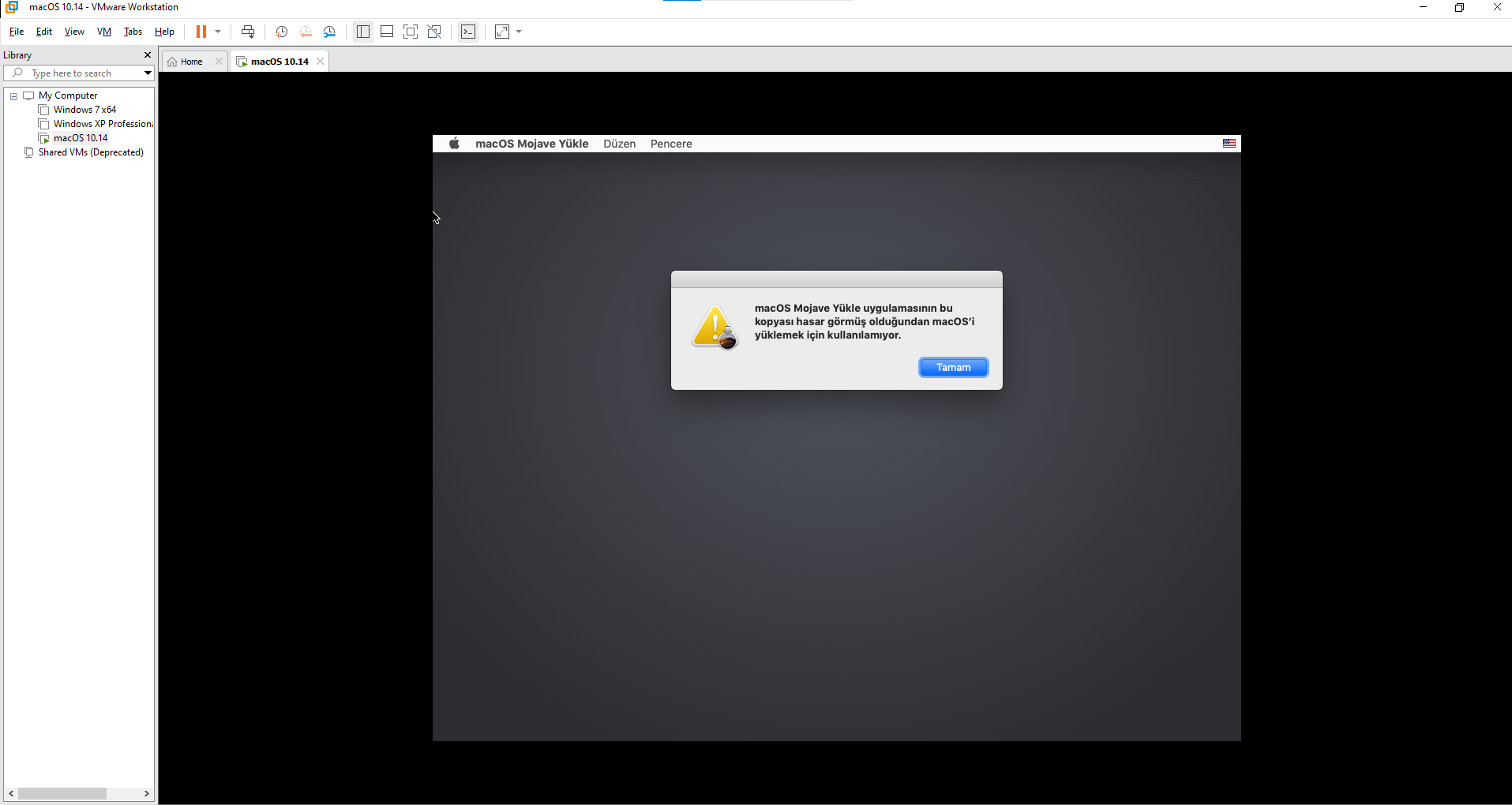The width and height of the screenshot is (1512, 805).
Task: Click the library scrollbar right arrow
Action: point(147,793)
